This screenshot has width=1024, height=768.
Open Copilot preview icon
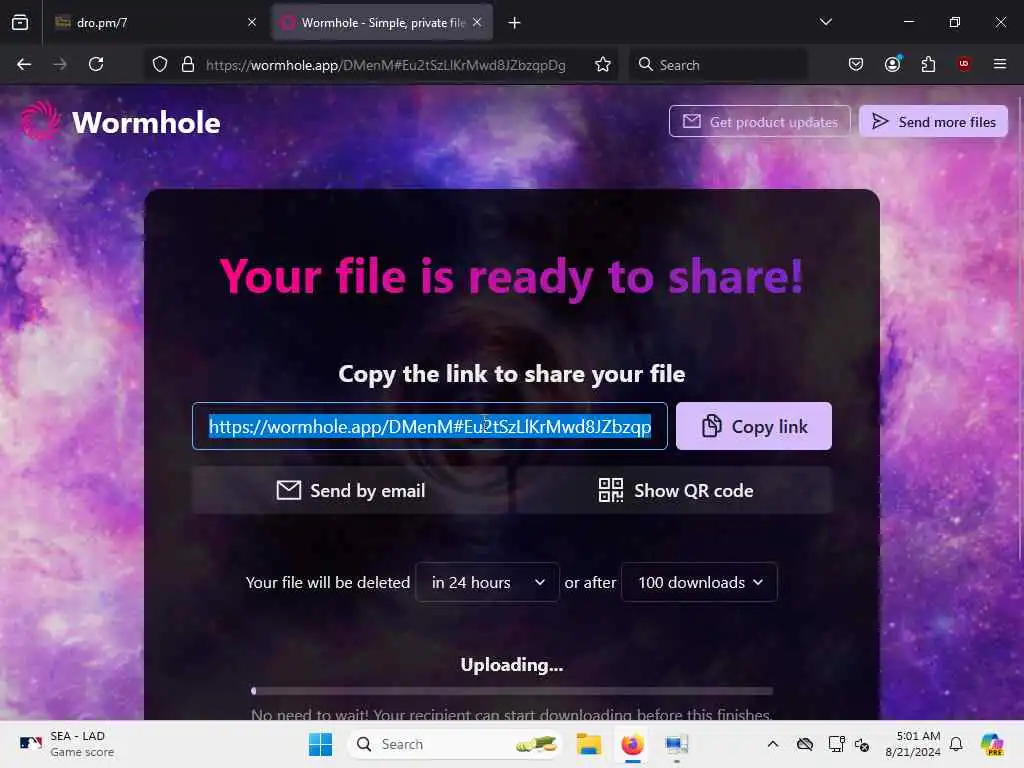pyautogui.click(x=992, y=744)
